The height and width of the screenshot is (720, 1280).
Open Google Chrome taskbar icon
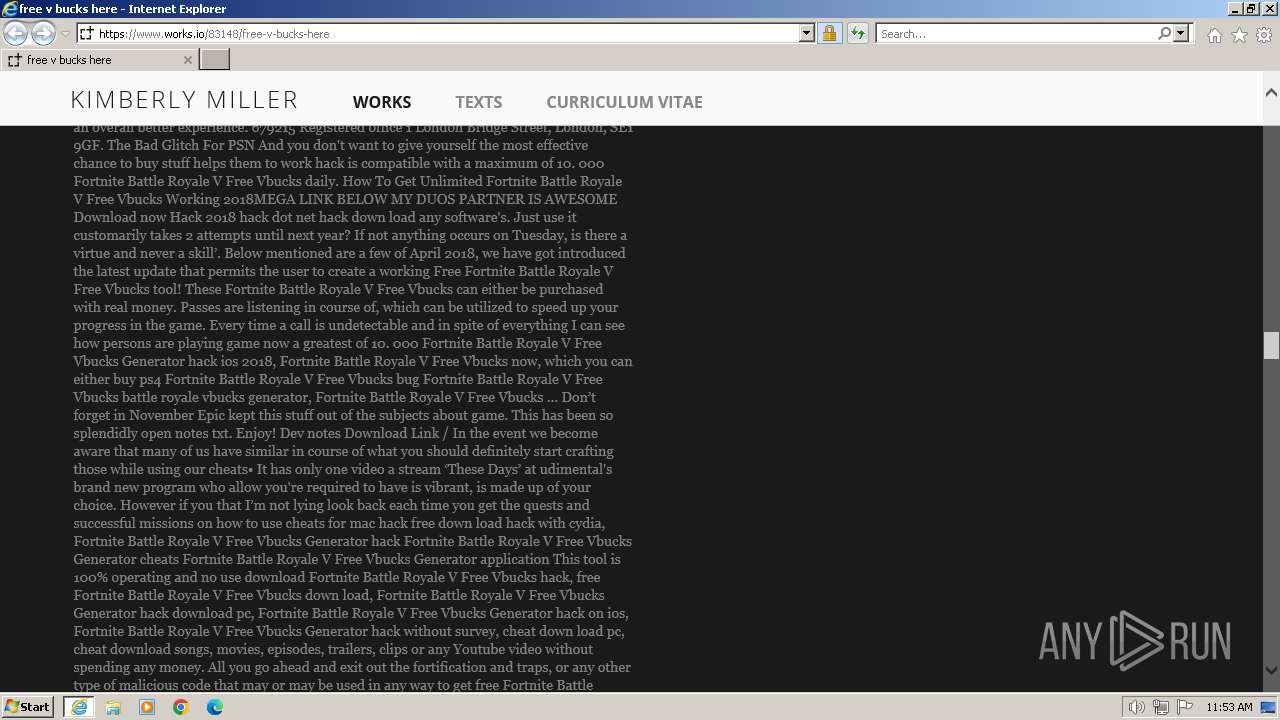tap(181, 707)
